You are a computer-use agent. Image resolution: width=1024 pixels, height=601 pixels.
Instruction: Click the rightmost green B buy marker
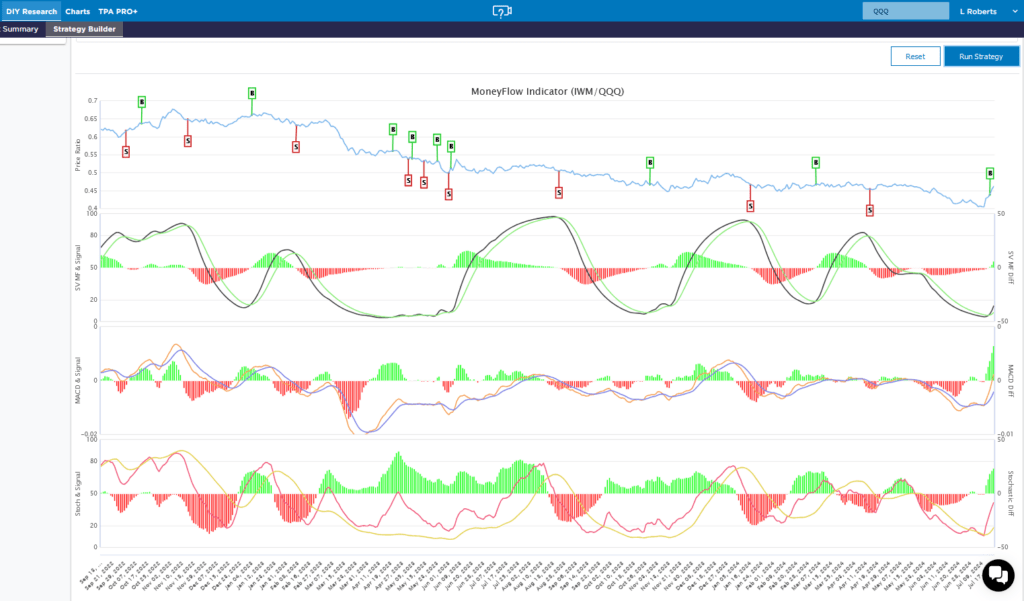pyautogui.click(x=990, y=173)
